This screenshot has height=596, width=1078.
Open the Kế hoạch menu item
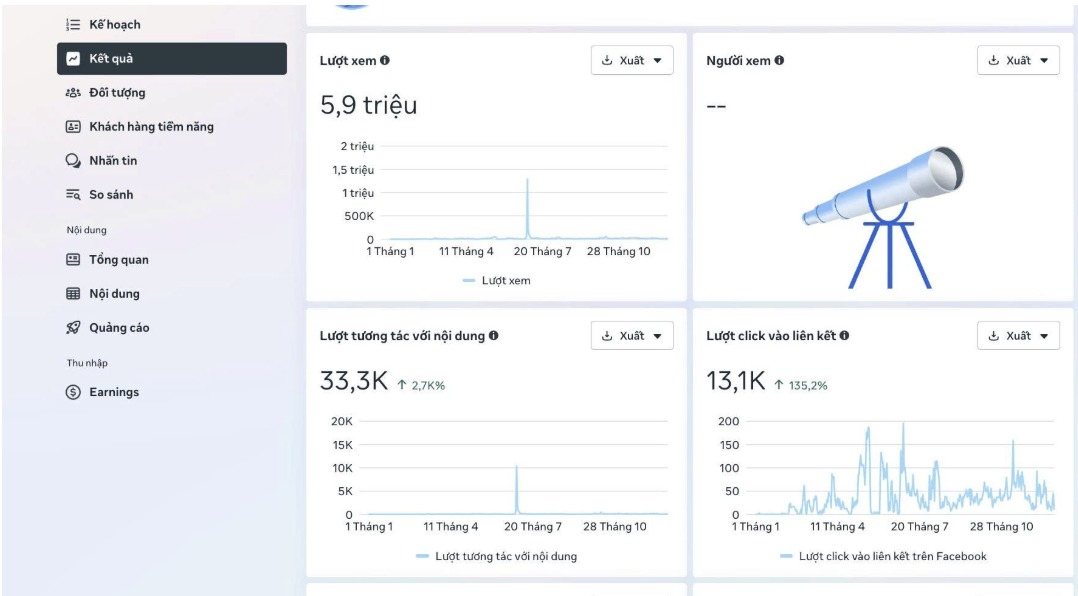click(172, 25)
